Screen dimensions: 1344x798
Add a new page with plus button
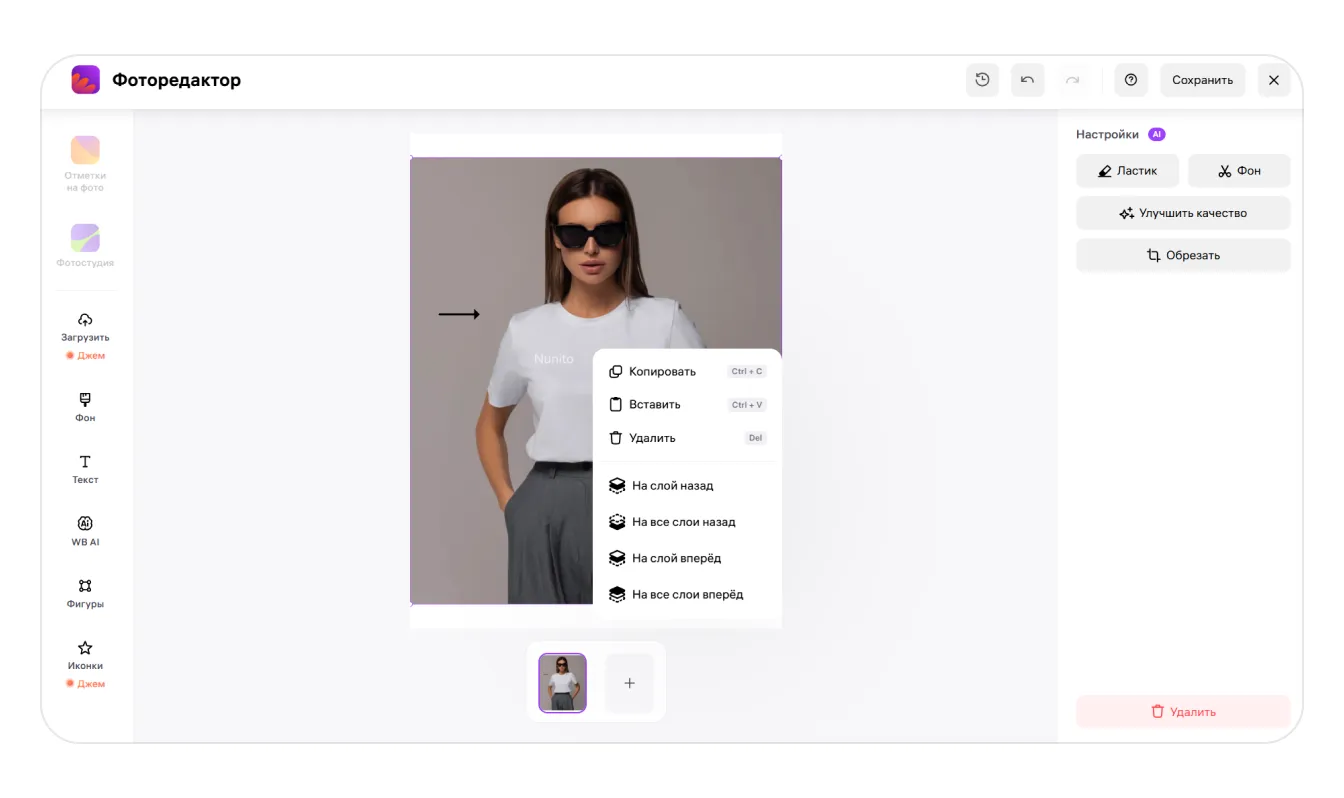[x=629, y=683]
